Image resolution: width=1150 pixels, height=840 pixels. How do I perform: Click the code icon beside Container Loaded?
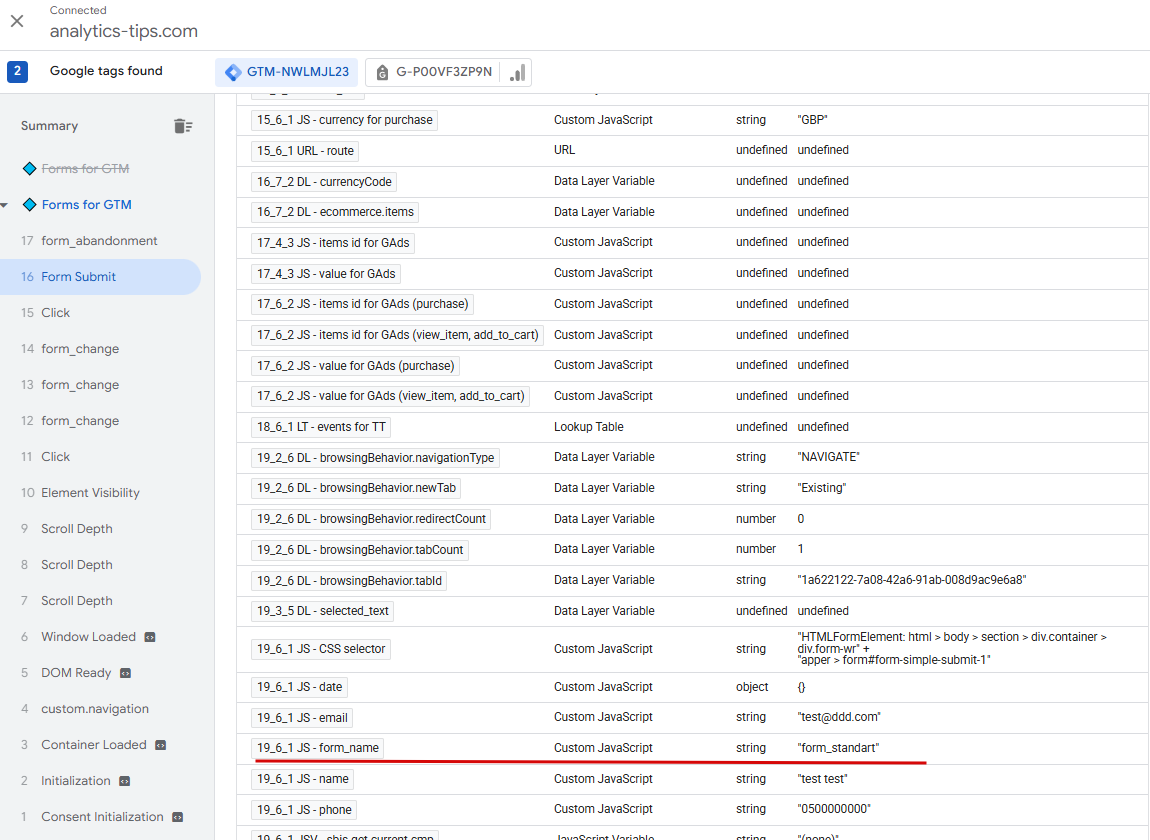161,745
